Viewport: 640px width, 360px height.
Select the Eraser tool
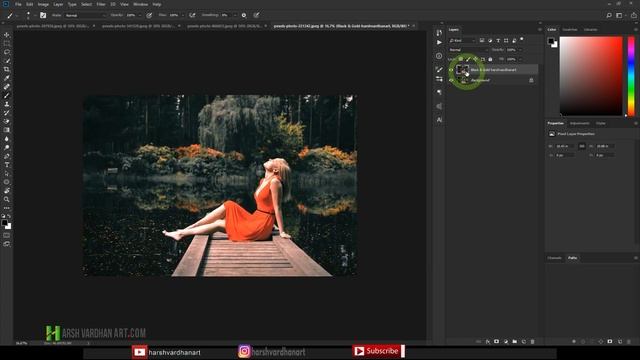coord(7,121)
